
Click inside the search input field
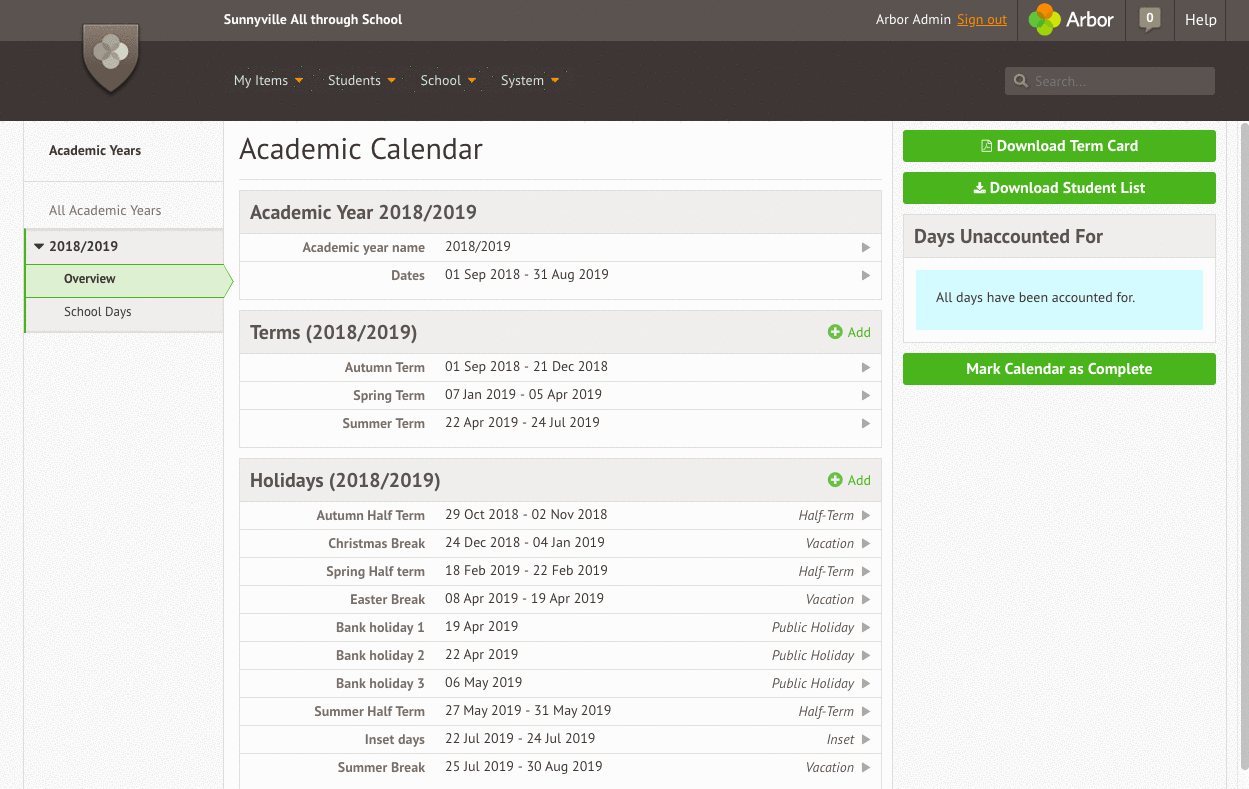click(1110, 81)
